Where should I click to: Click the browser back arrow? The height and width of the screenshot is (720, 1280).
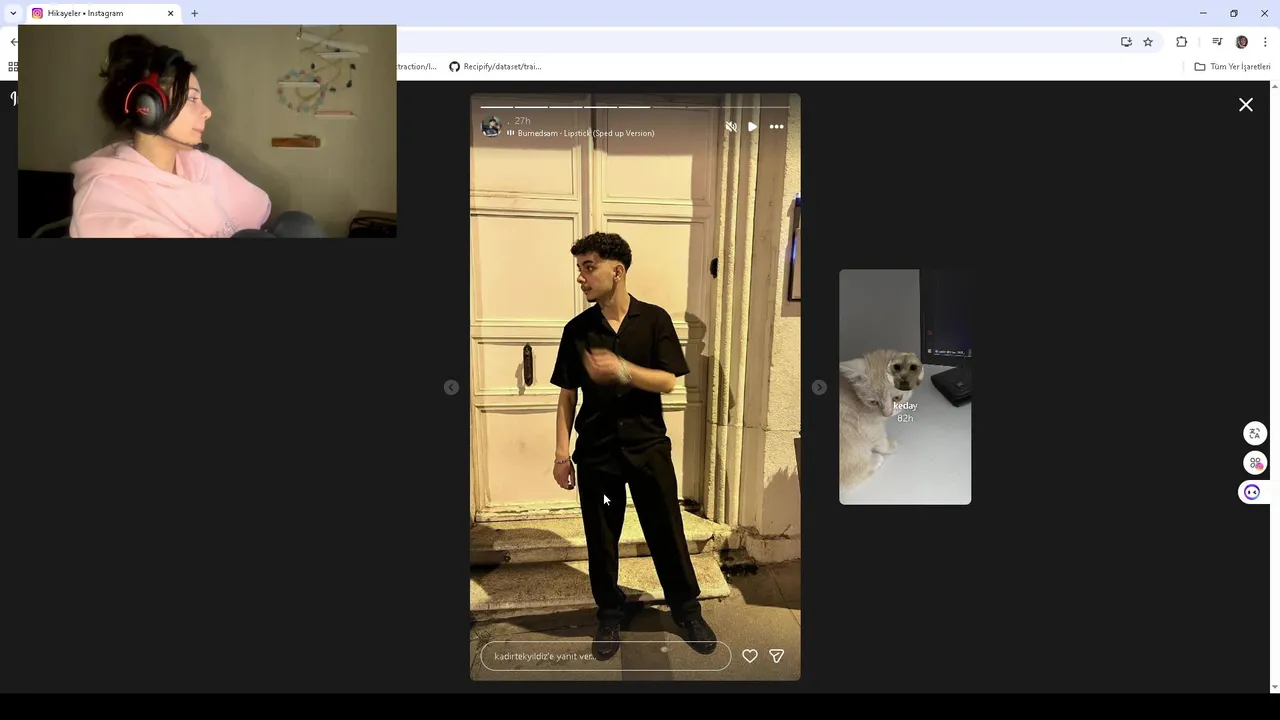(13, 42)
